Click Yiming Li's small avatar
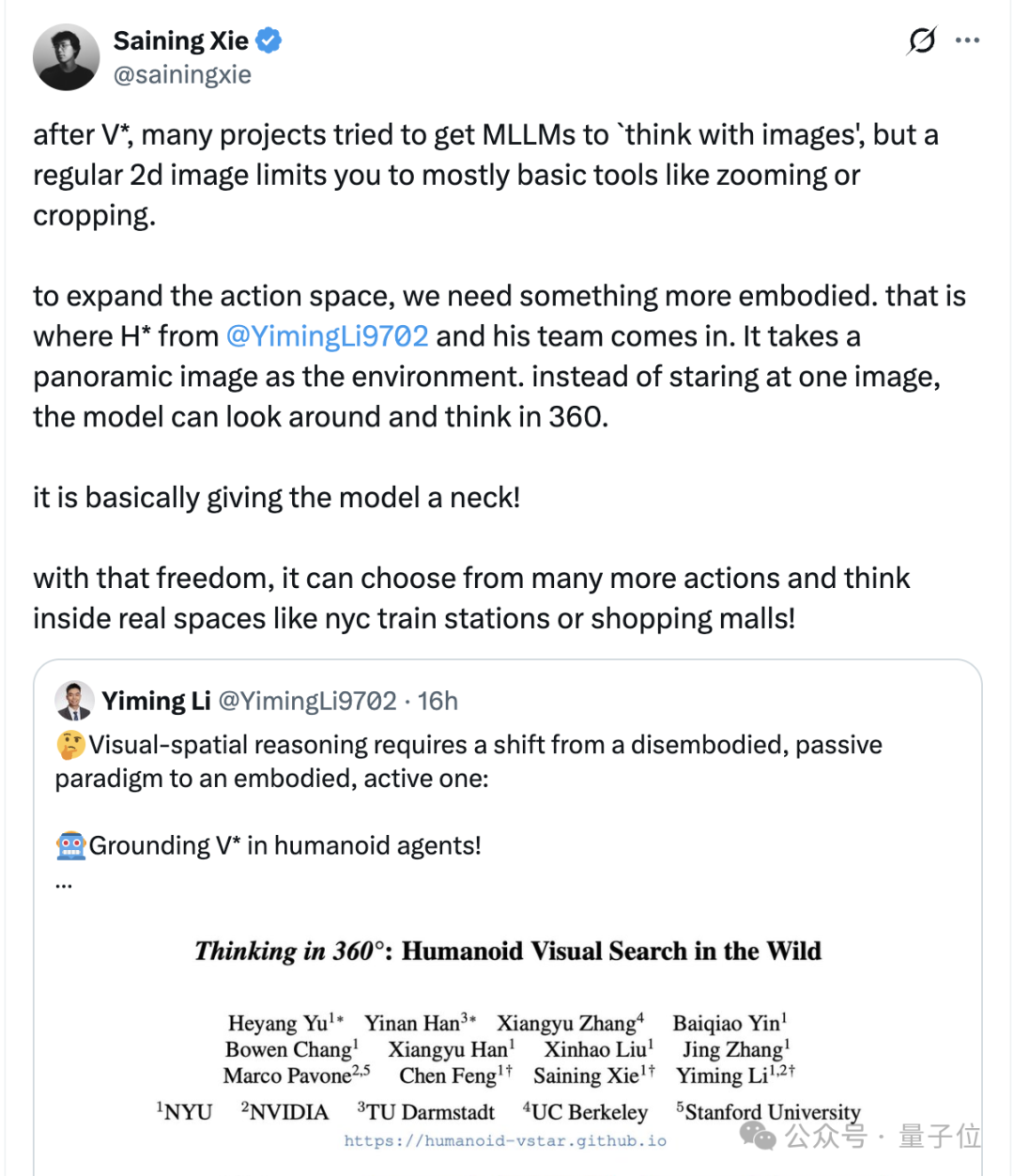The image size is (1014, 1176). tap(74, 701)
